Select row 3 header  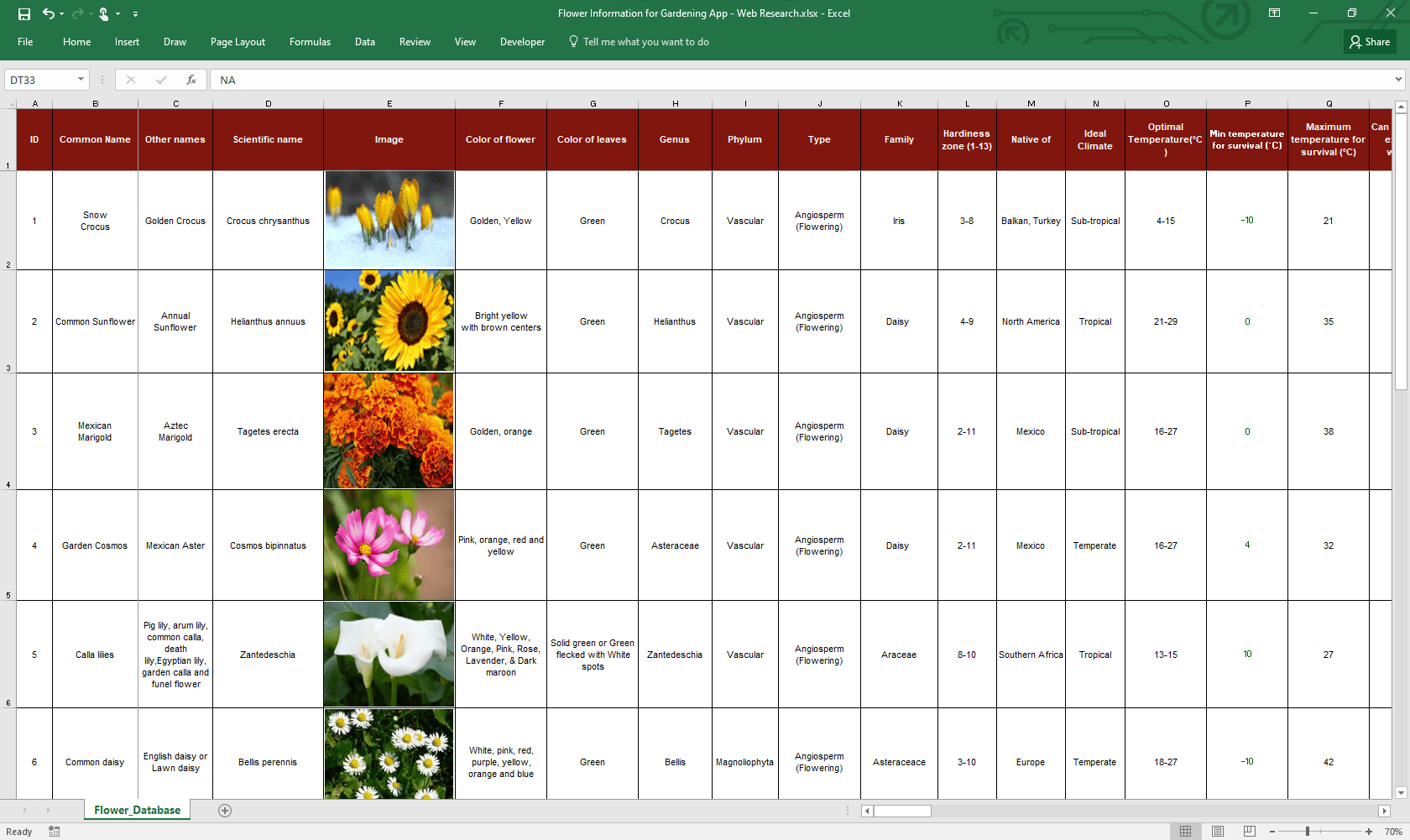click(x=8, y=321)
